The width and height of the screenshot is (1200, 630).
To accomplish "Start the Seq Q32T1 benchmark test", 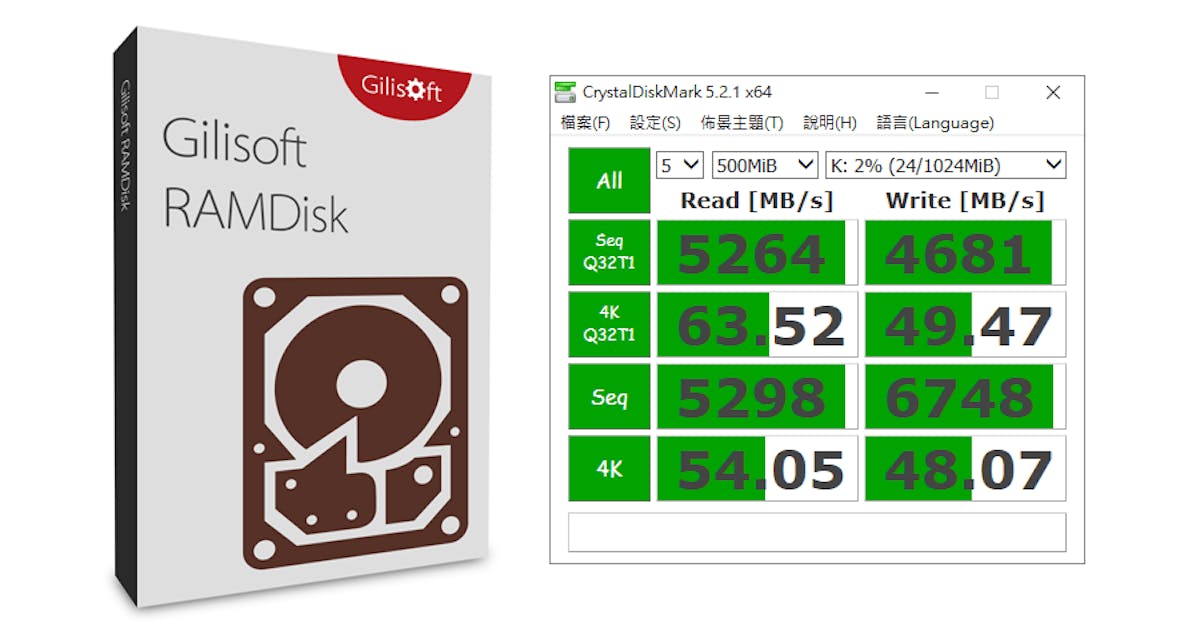I will coord(608,252).
